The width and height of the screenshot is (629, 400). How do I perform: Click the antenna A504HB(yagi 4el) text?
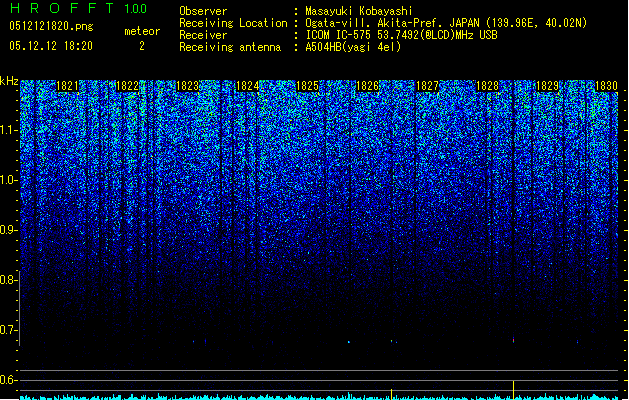(x=353, y=47)
